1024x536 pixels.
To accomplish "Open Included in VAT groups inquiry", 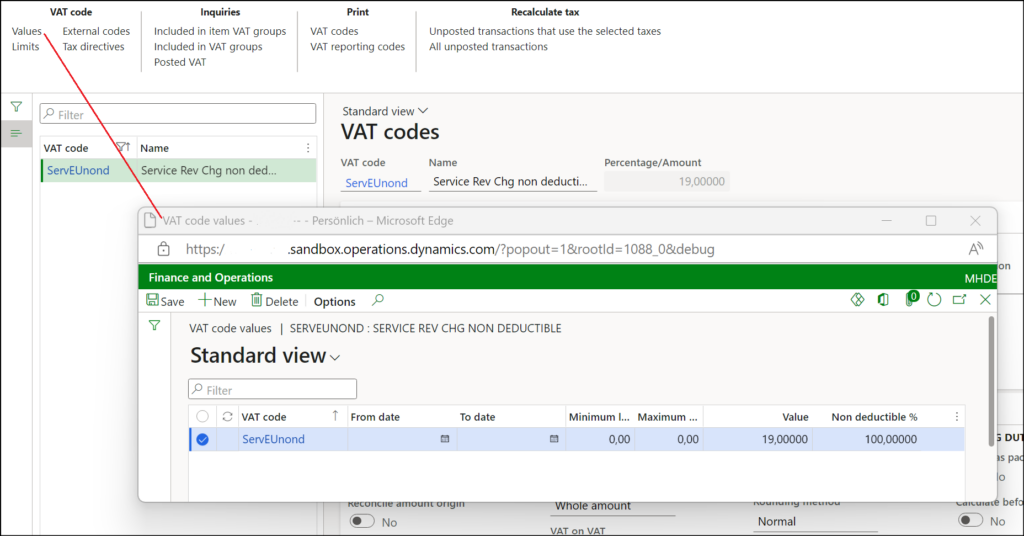I will (208, 46).
